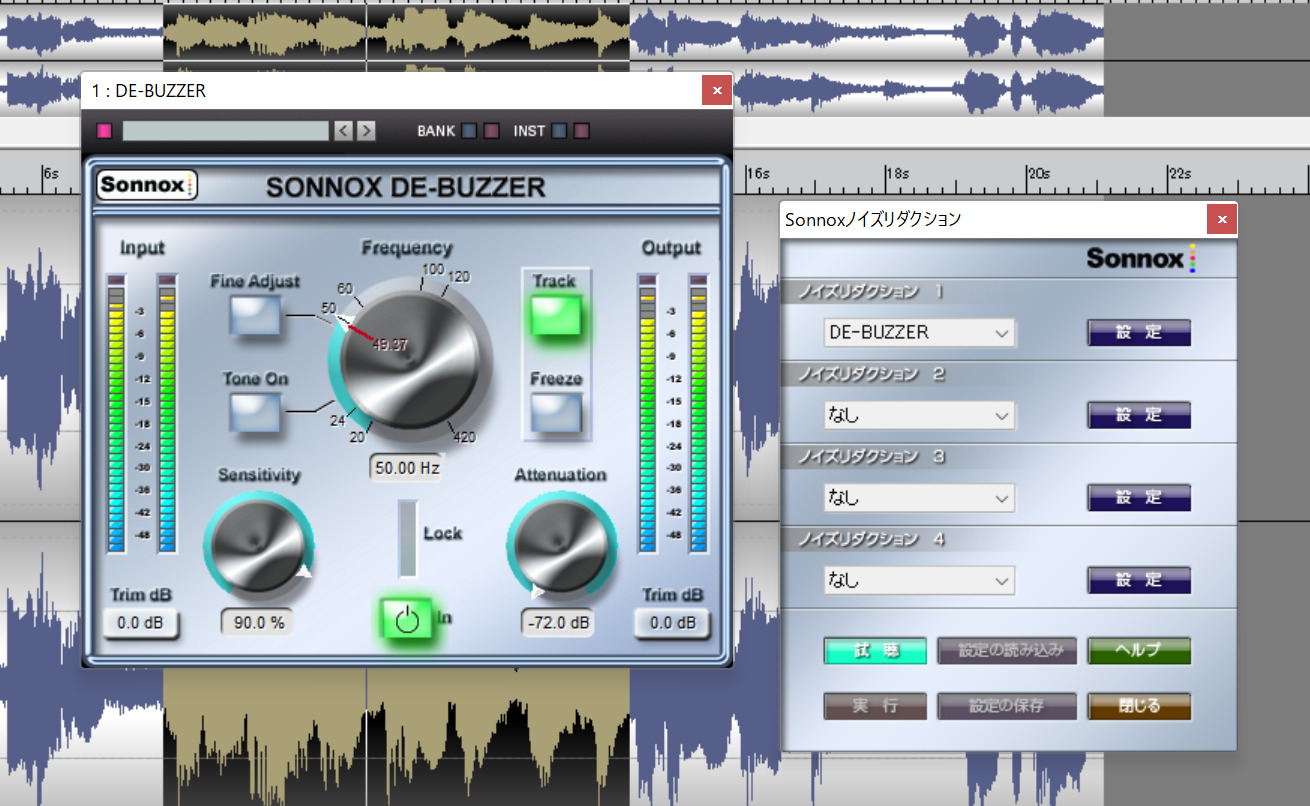The width and height of the screenshot is (1310, 806).
Task: Click the Output Trim dB value field
Action: click(x=672, y=624)
